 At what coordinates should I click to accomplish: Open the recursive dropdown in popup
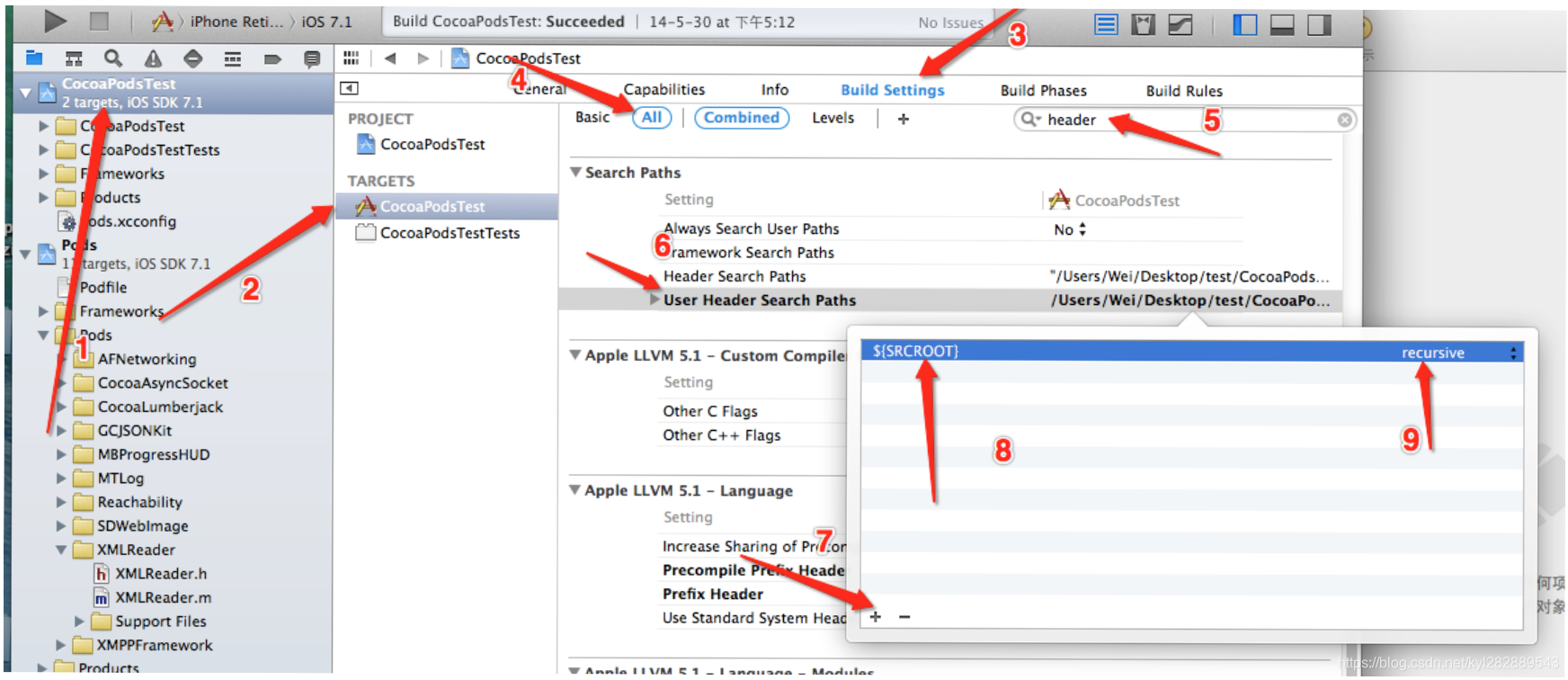[x=1513, y=353]
